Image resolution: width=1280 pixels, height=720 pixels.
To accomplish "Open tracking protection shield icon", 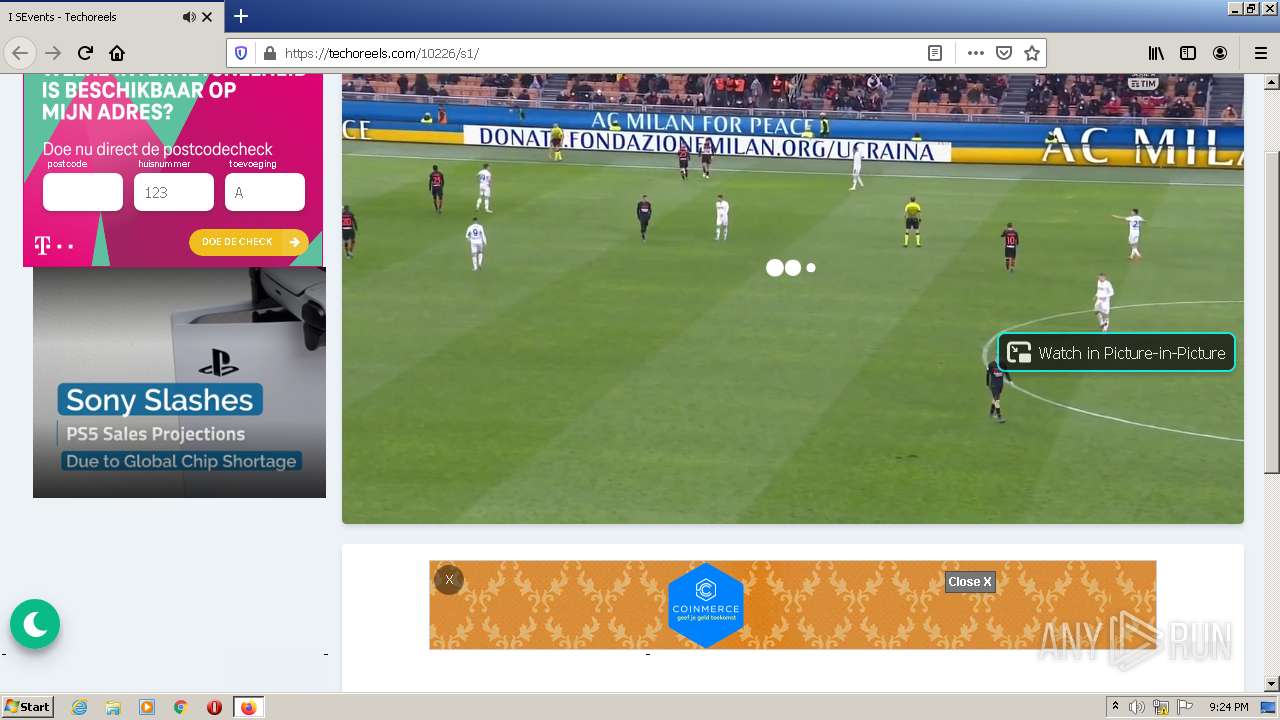I will [x=242, y=53].
